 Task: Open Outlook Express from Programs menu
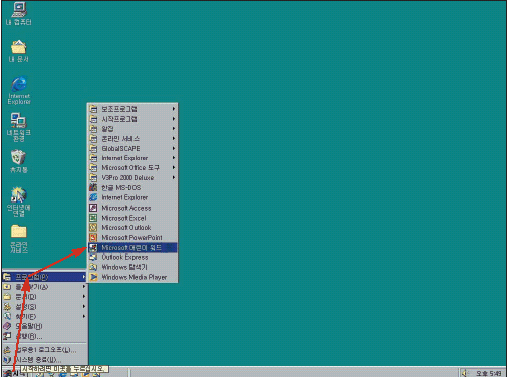(133, 257)
